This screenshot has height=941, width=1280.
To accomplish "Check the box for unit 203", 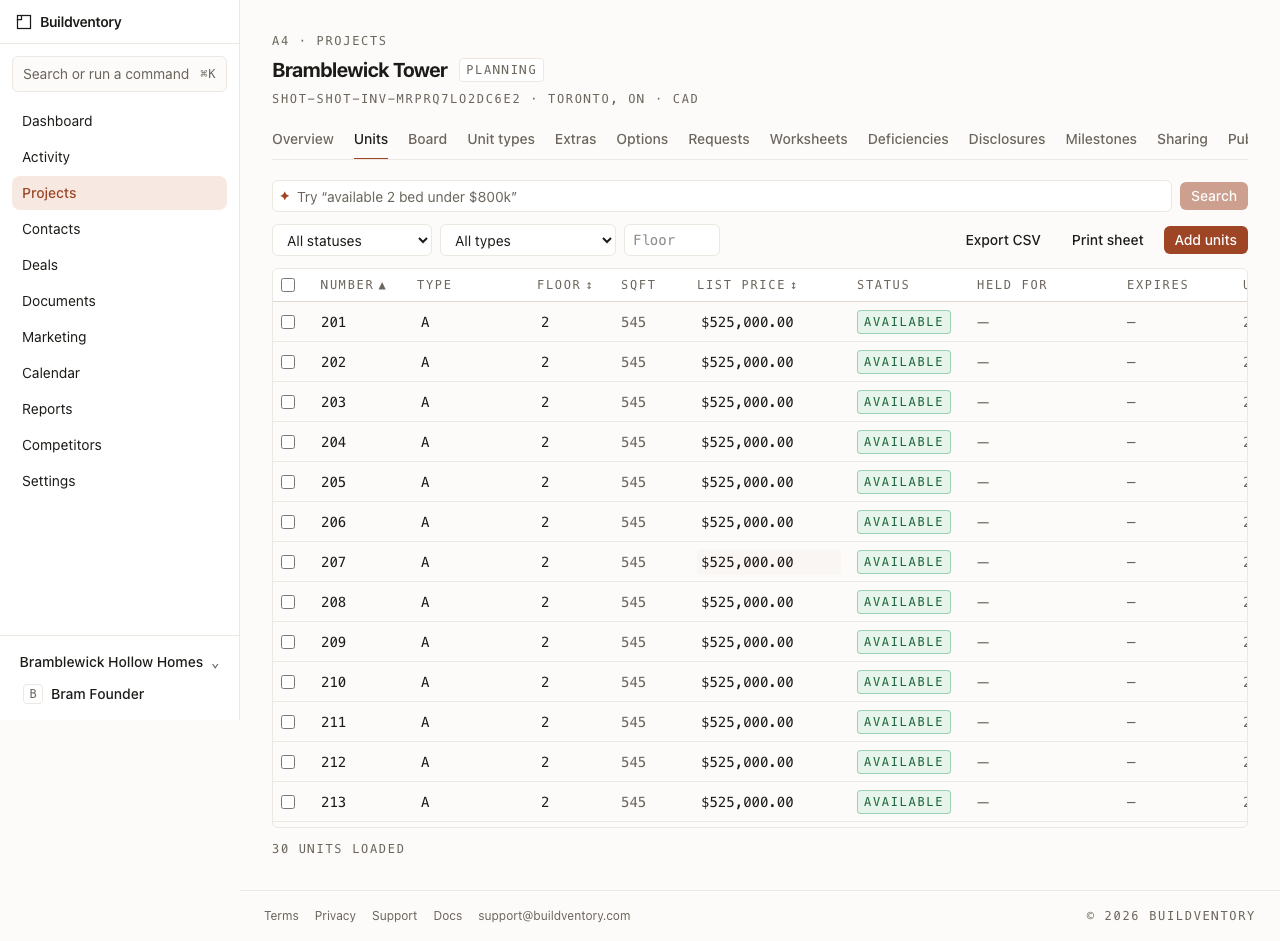I will pos(288,402).
